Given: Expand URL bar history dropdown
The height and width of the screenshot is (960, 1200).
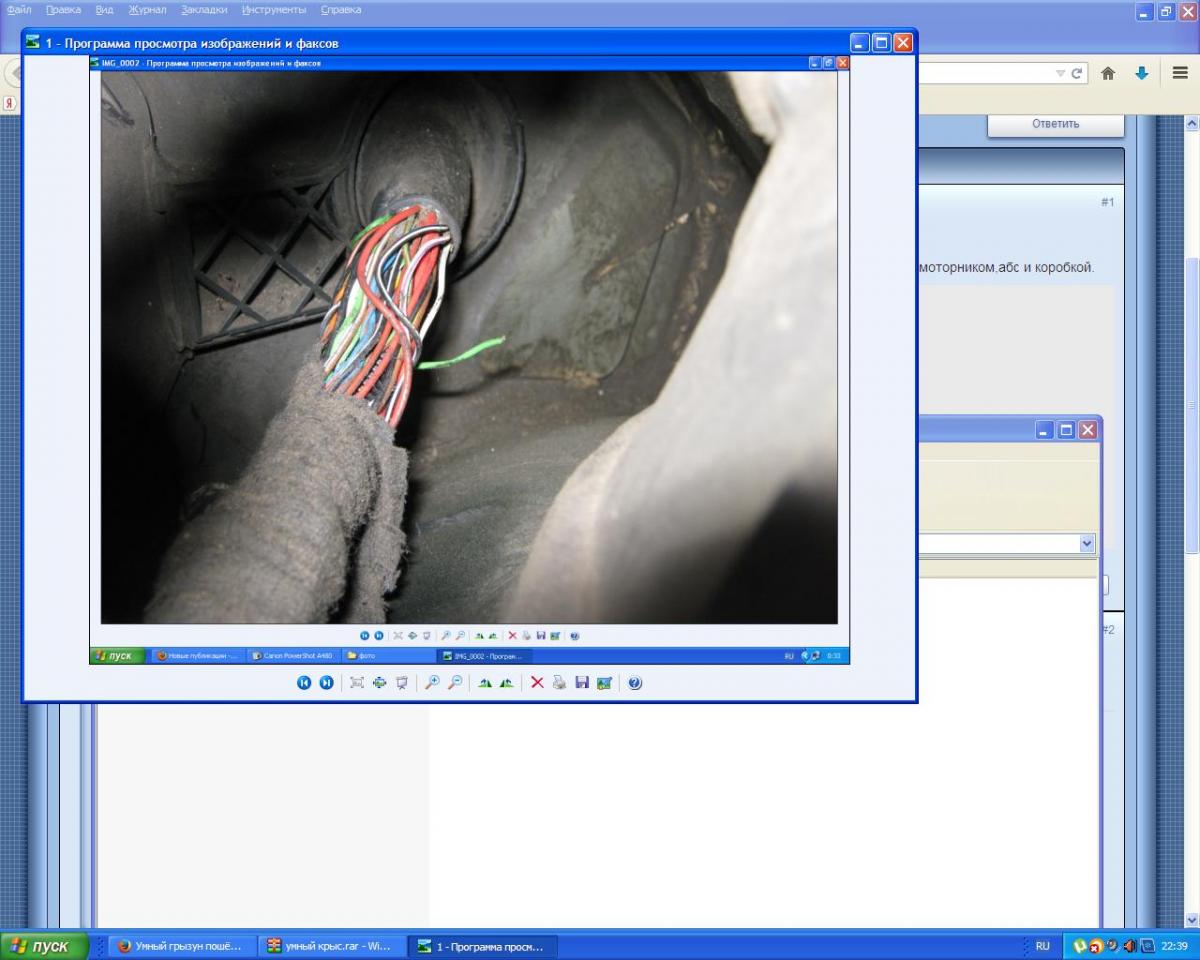Looking at the screenshot, I should click(1060, 73).
